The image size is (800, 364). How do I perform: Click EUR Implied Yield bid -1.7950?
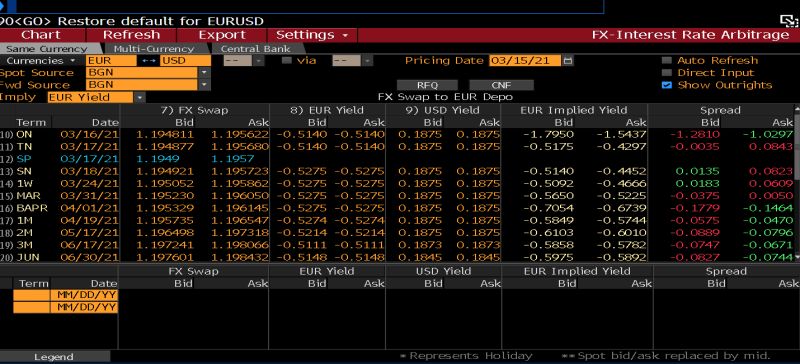pyautogui.click(x=548, y=135)
